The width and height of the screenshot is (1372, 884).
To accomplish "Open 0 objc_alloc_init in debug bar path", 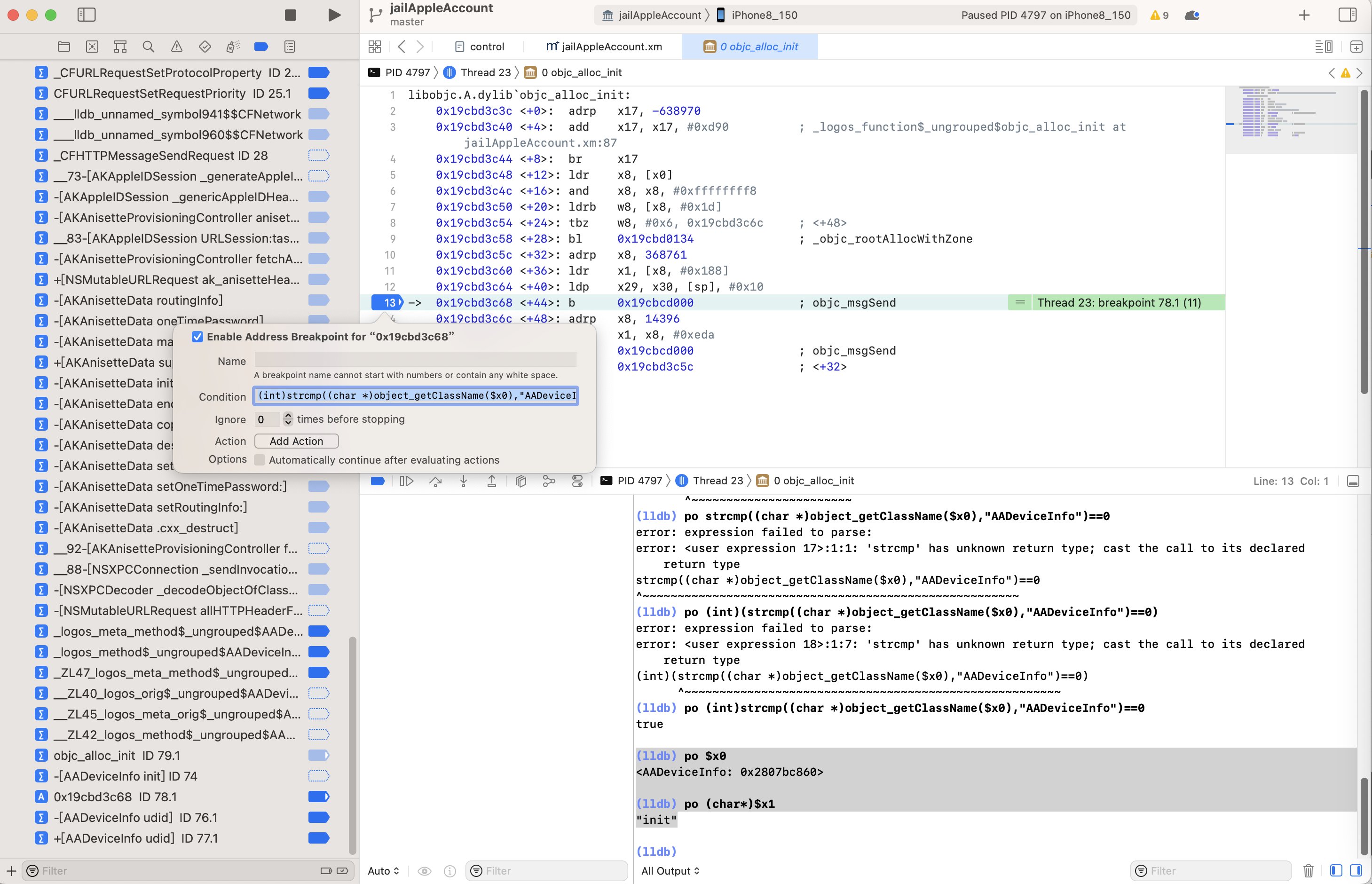I will point(805,481).
